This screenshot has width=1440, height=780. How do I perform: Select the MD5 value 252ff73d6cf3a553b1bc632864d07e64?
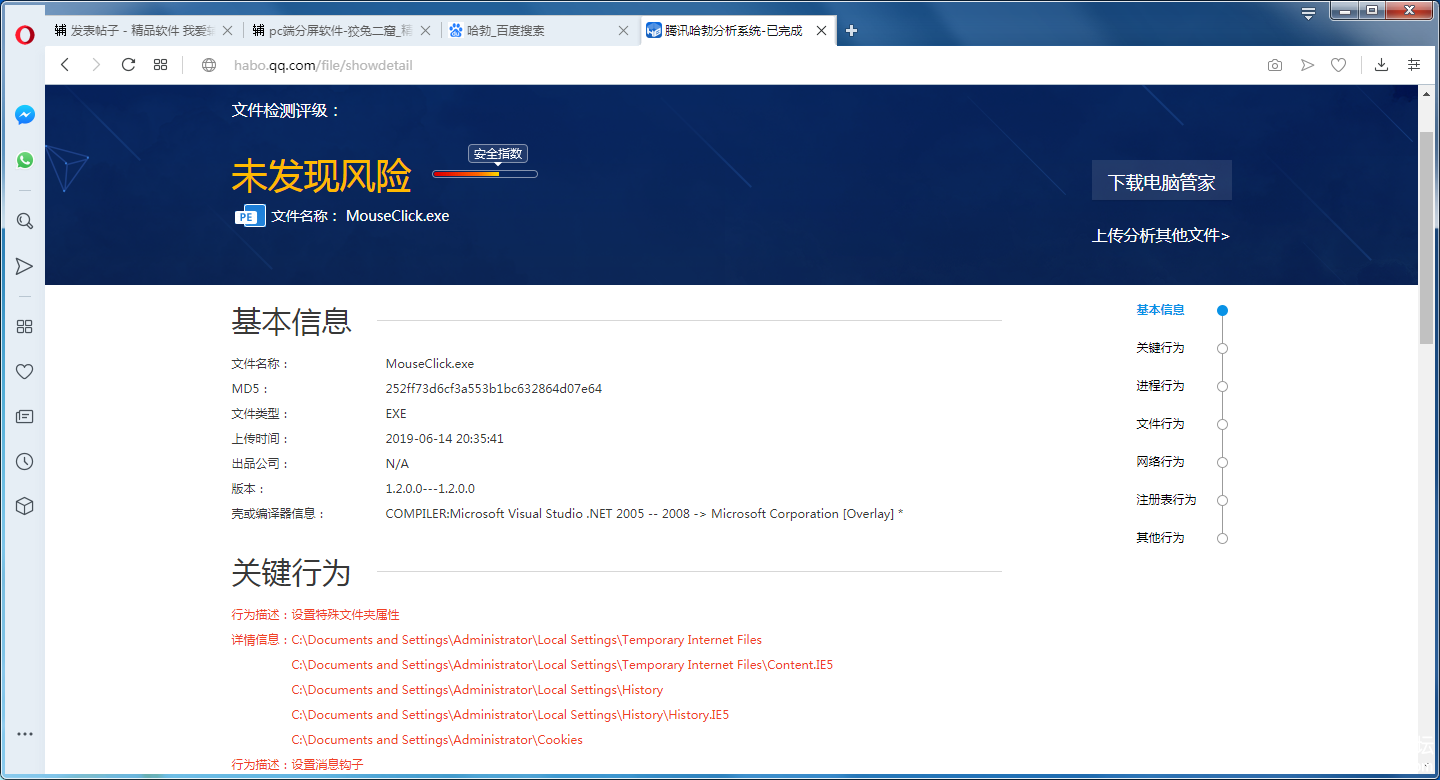point(494,389)
